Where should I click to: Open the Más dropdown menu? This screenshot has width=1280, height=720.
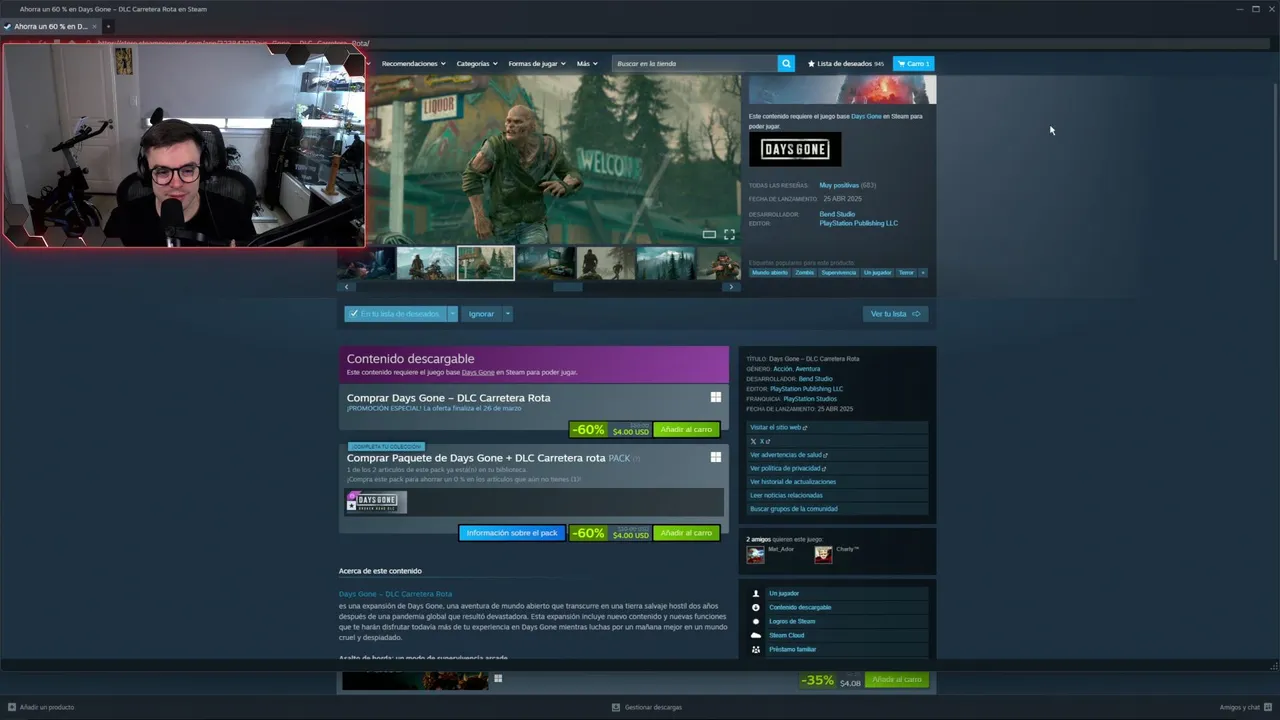pos(587,63)
